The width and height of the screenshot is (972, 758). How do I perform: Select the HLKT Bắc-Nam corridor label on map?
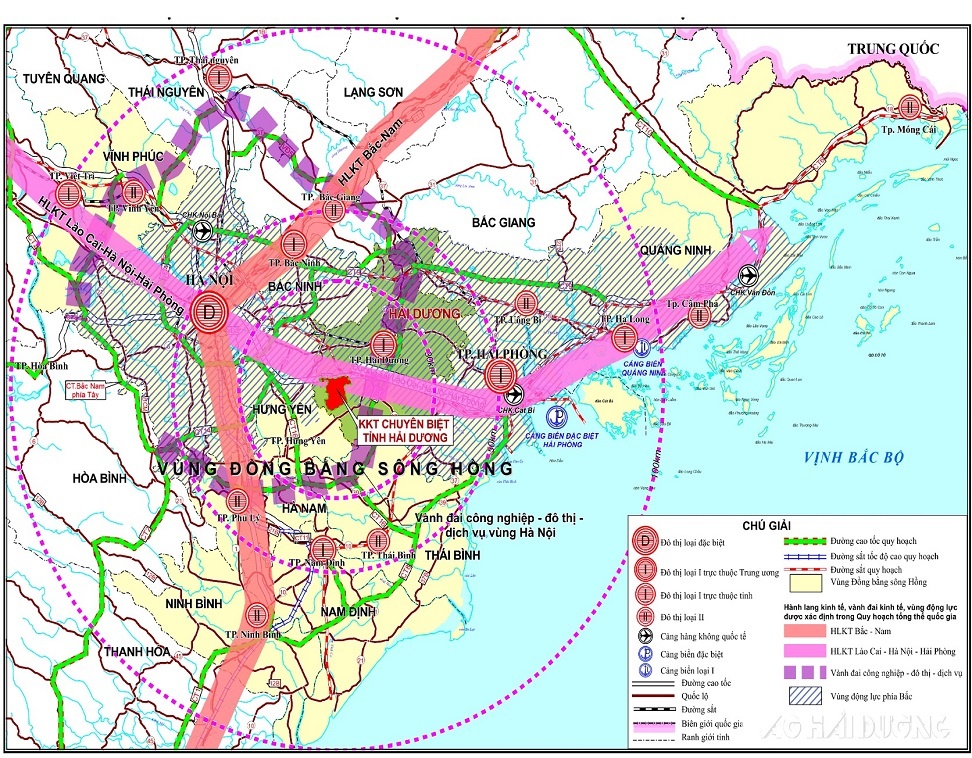(371, 152)
